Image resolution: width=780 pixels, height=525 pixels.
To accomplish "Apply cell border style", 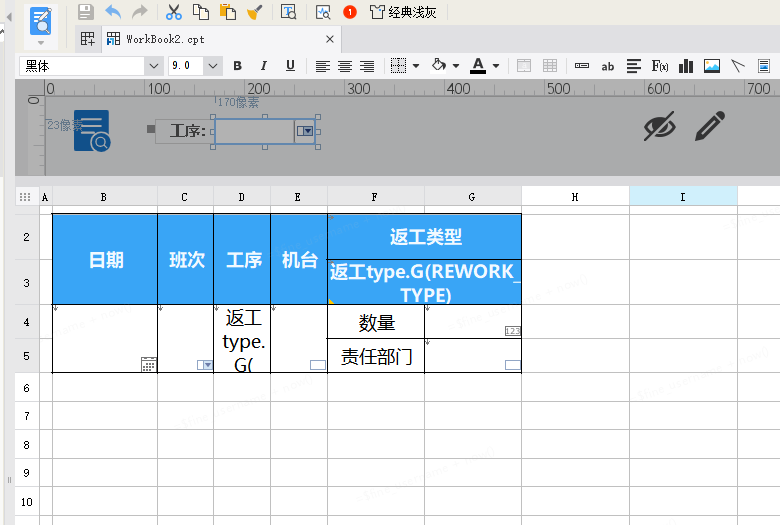I will point(398,66).
